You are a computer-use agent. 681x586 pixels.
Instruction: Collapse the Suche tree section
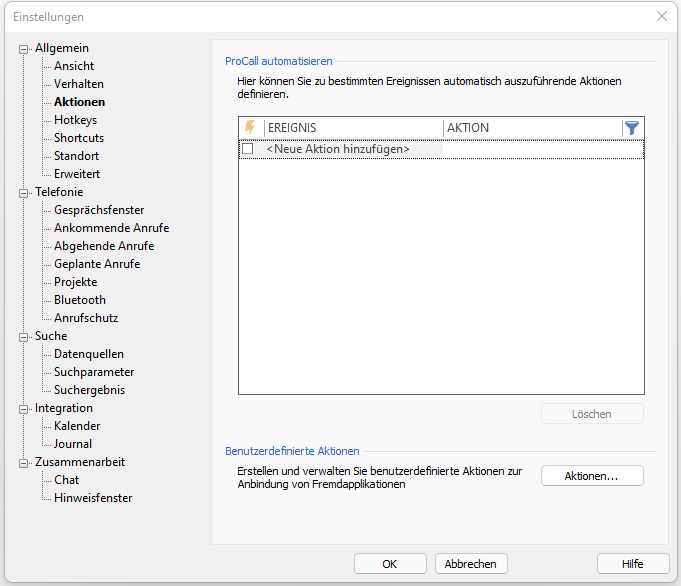25,336
